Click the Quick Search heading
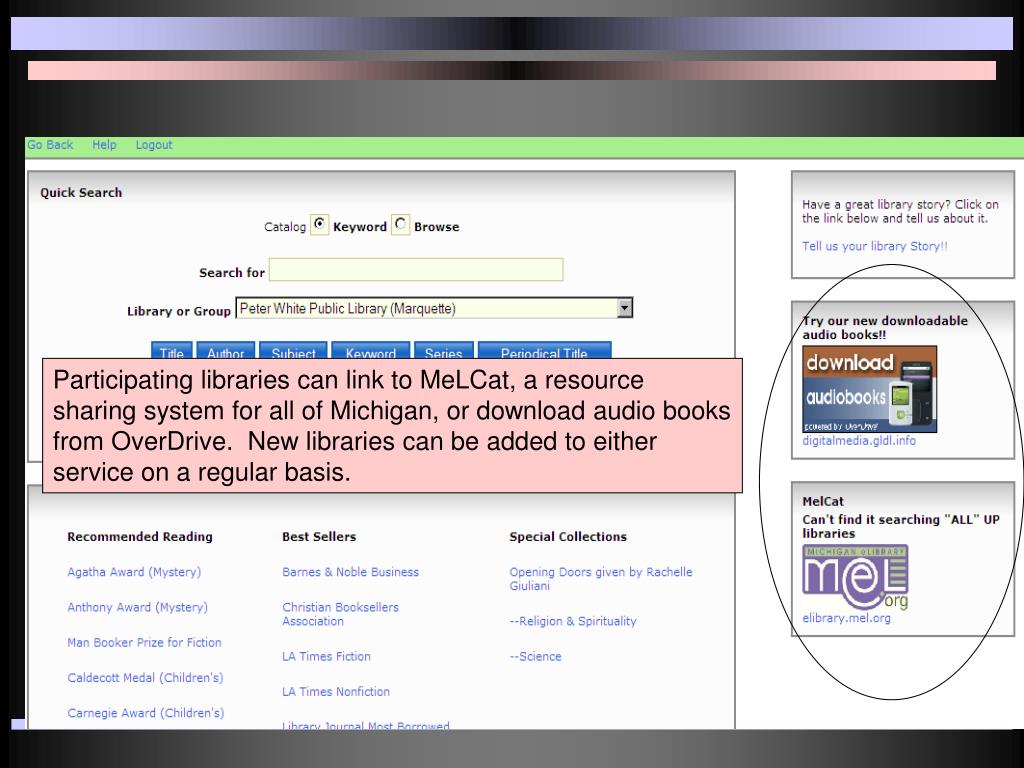 coord(81,193)
